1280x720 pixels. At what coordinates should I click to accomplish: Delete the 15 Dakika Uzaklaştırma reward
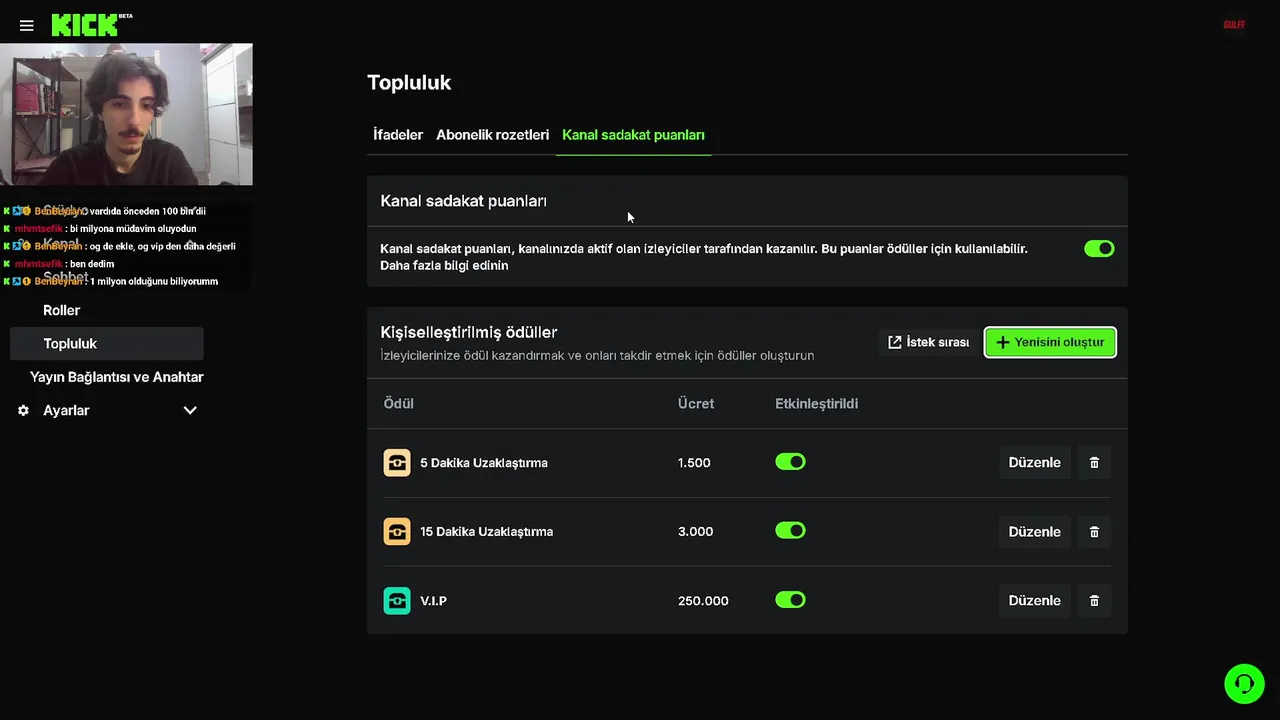tap(1094, 532)
